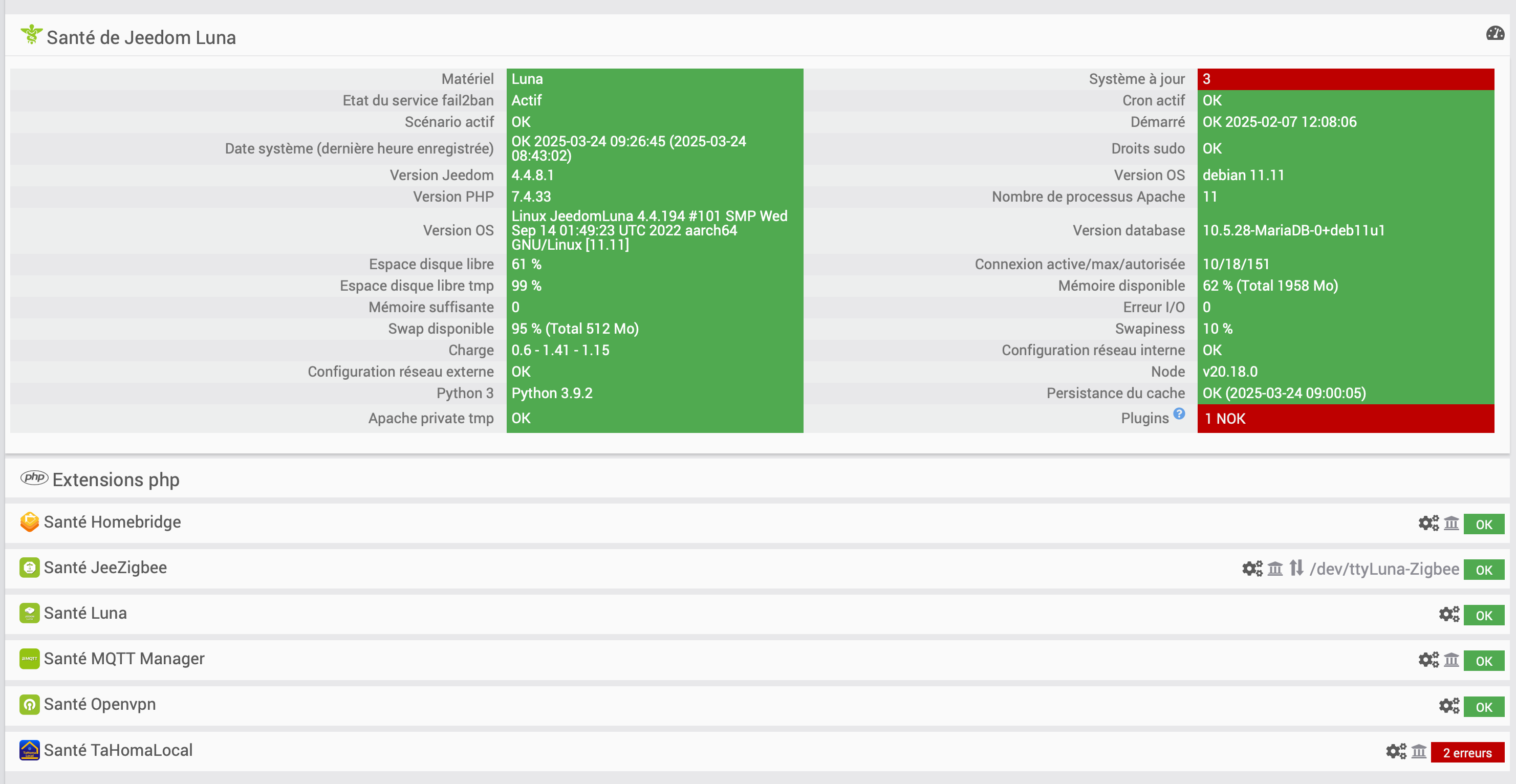Viewport: 1516px width, 784px height.
Task: Click the Homebridge row's building icon
Action: click(x=1452, y=523)
